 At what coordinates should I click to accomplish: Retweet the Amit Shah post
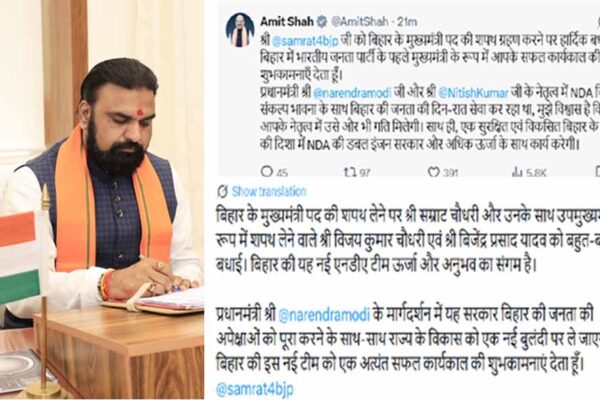(x=350, y=172)
